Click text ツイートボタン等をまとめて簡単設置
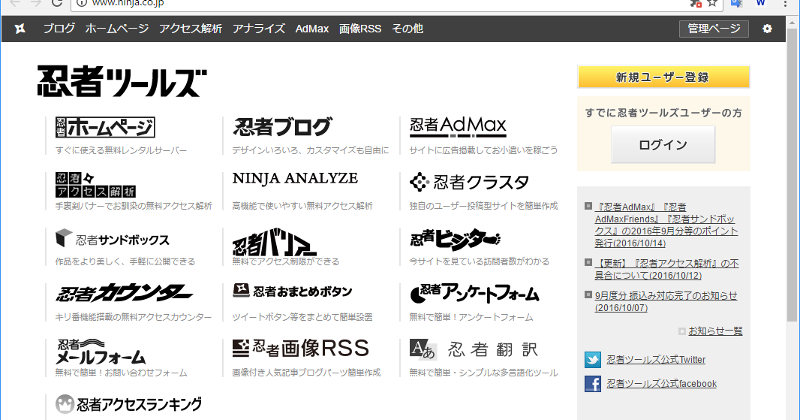The width and height of the screenshot is (800, 420). tap(302, 317)
